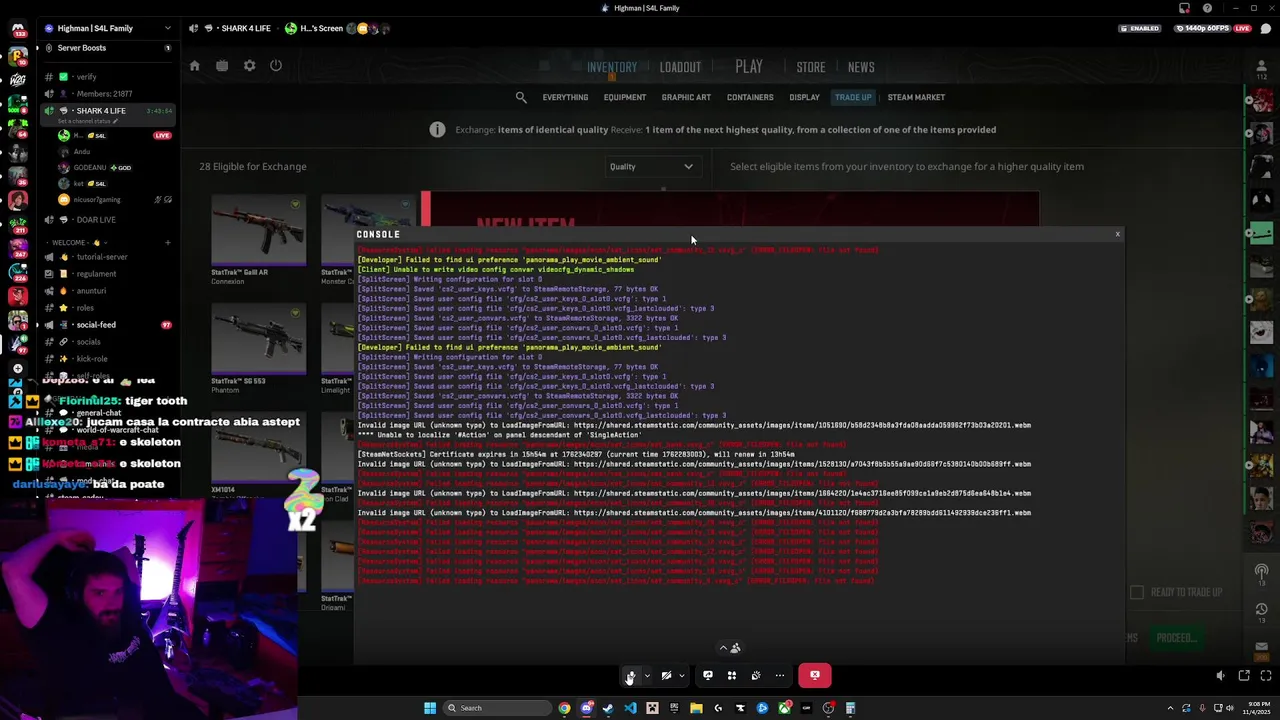Screen dimensions: 1280x720
Task: Click CS2 home icon in game menu
Action: [195, 66]
